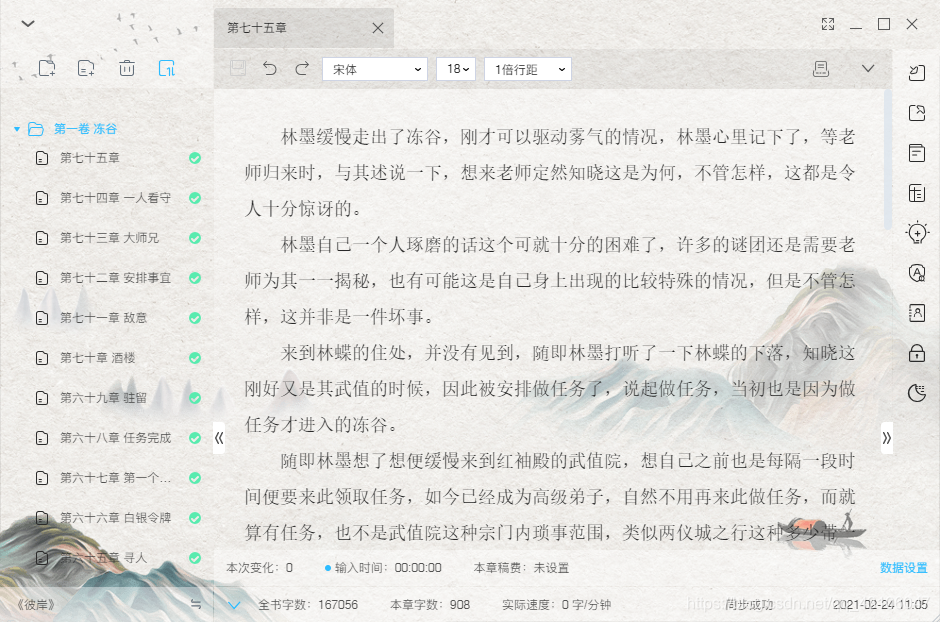Click 本章稿费: 未设置 status
Screen dimensions: 940x622
coord(521,567)
